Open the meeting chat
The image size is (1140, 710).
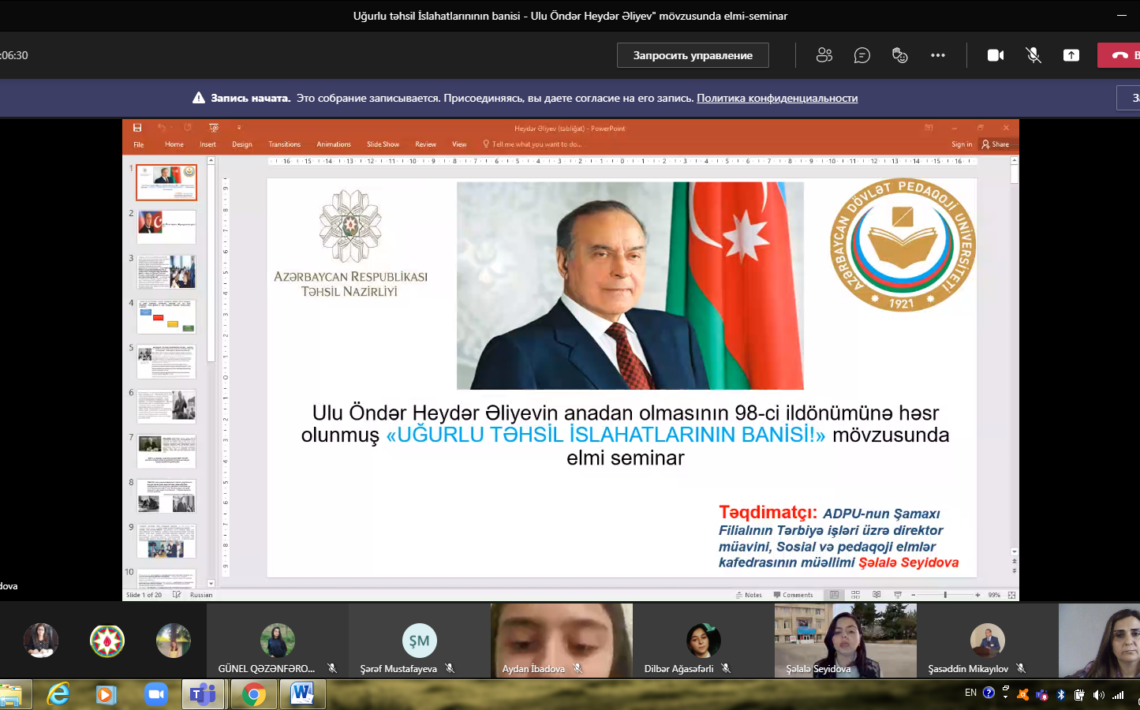(x=862, y=55)
